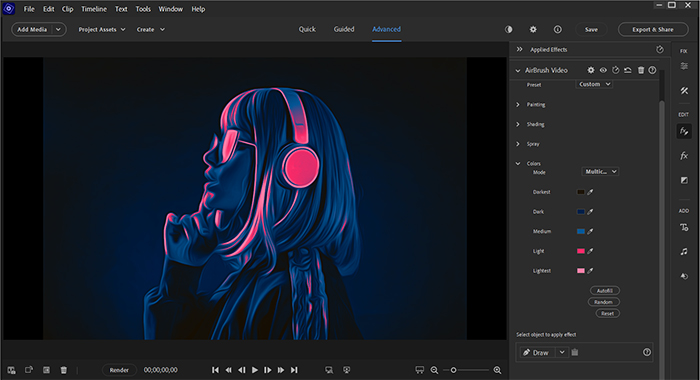Open the Transitions panel icon
This screenshot has height=380, width=700.
[684, 180]
